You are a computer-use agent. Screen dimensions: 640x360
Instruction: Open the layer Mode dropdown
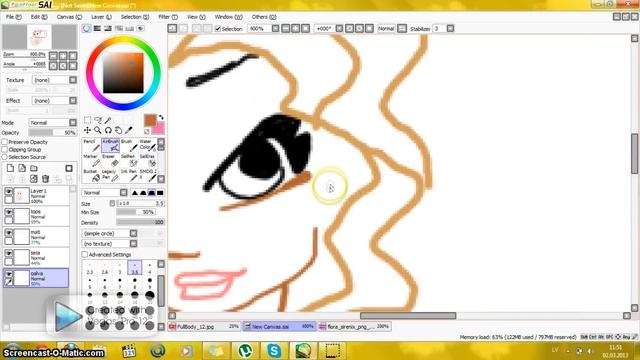pos(53,122)
